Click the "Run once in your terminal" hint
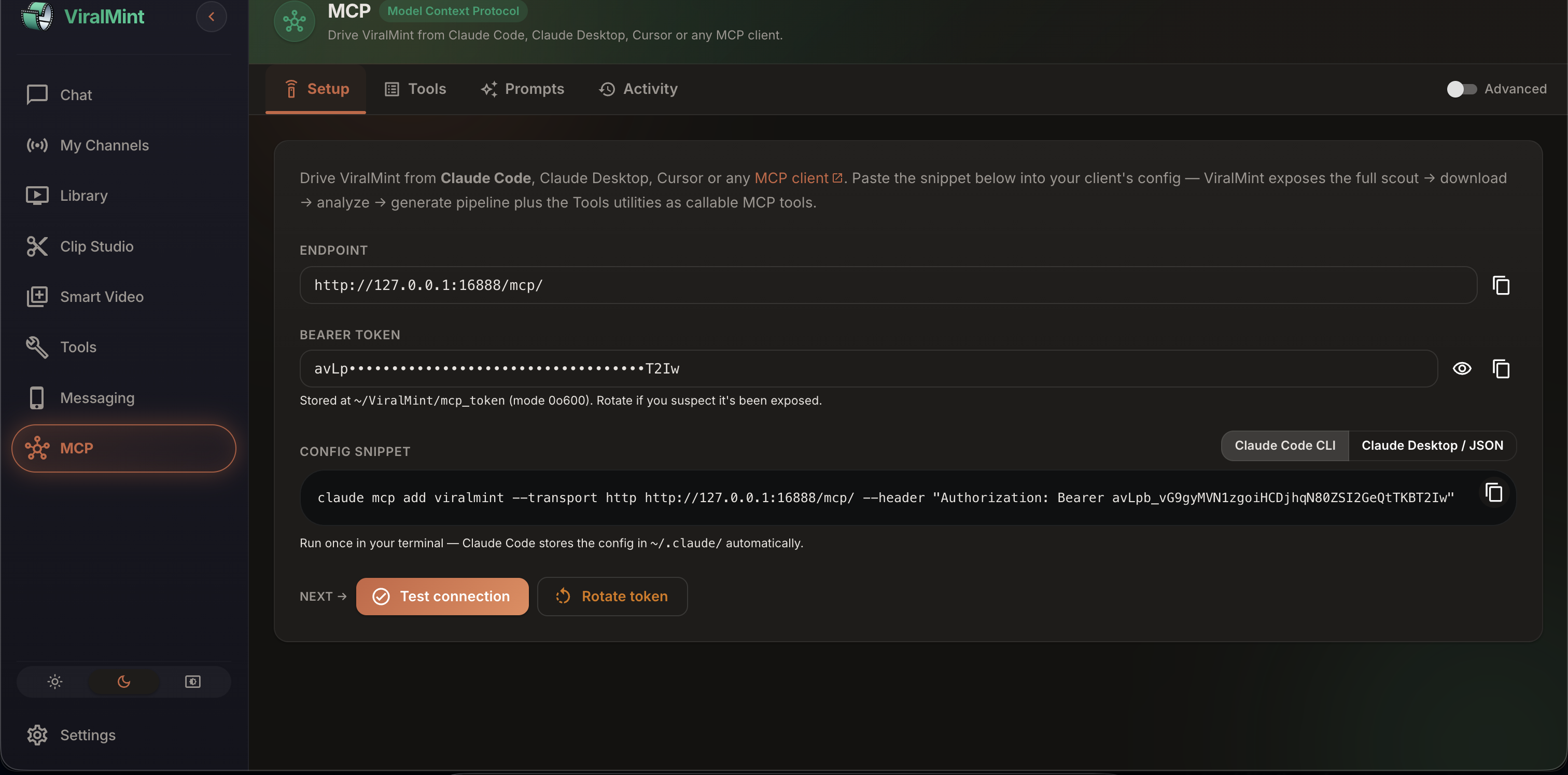This screenshot has width=1568, height=775. pyautogui.click(x=552, y=543)
